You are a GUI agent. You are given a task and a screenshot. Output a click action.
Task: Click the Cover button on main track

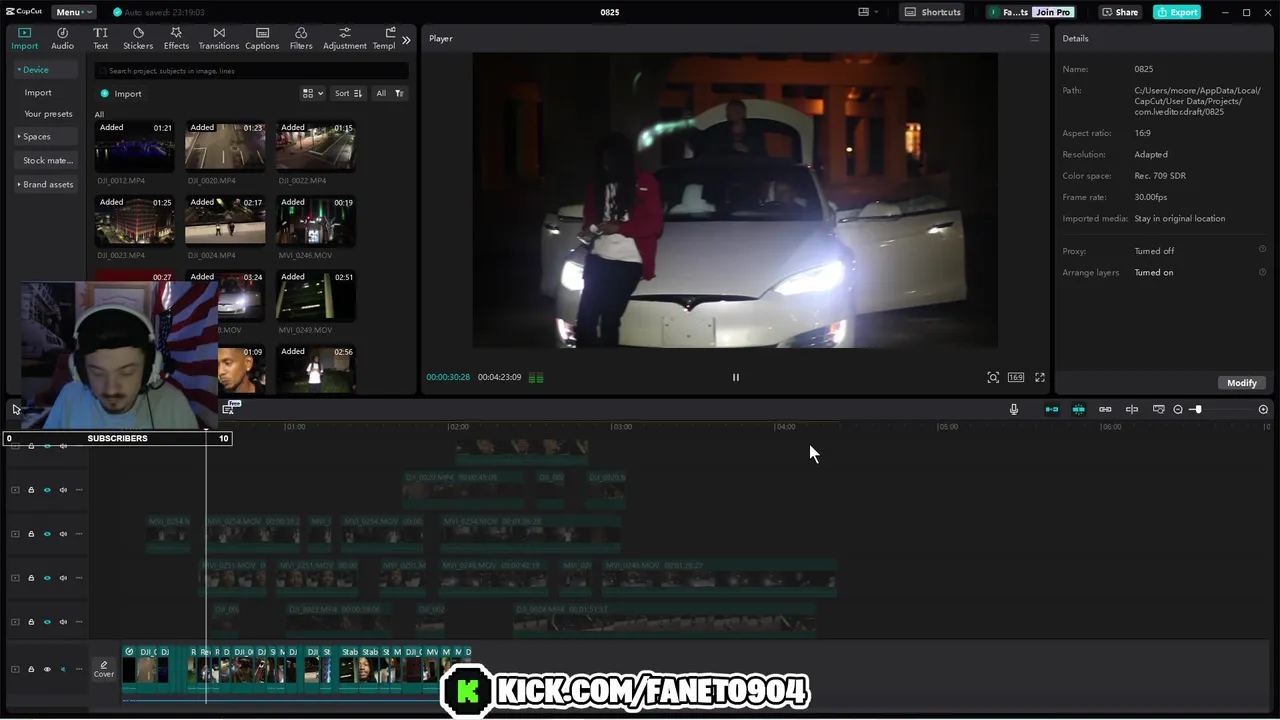tap(104, 669)
